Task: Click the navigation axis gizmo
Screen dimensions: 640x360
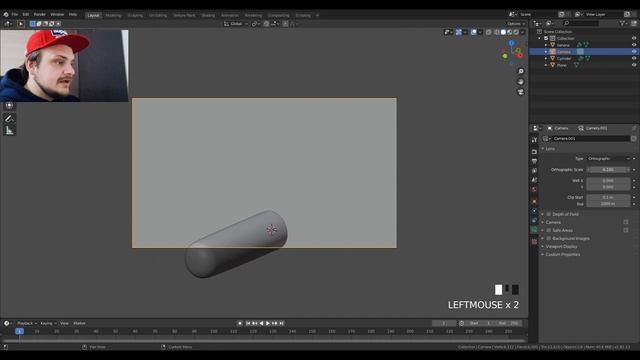Action: coord(512,52)
